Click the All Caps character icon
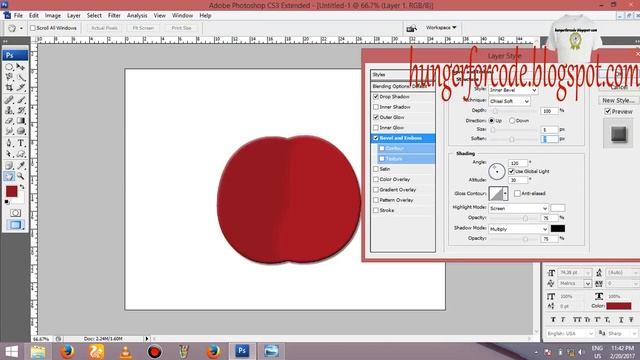 coord(577,320)
